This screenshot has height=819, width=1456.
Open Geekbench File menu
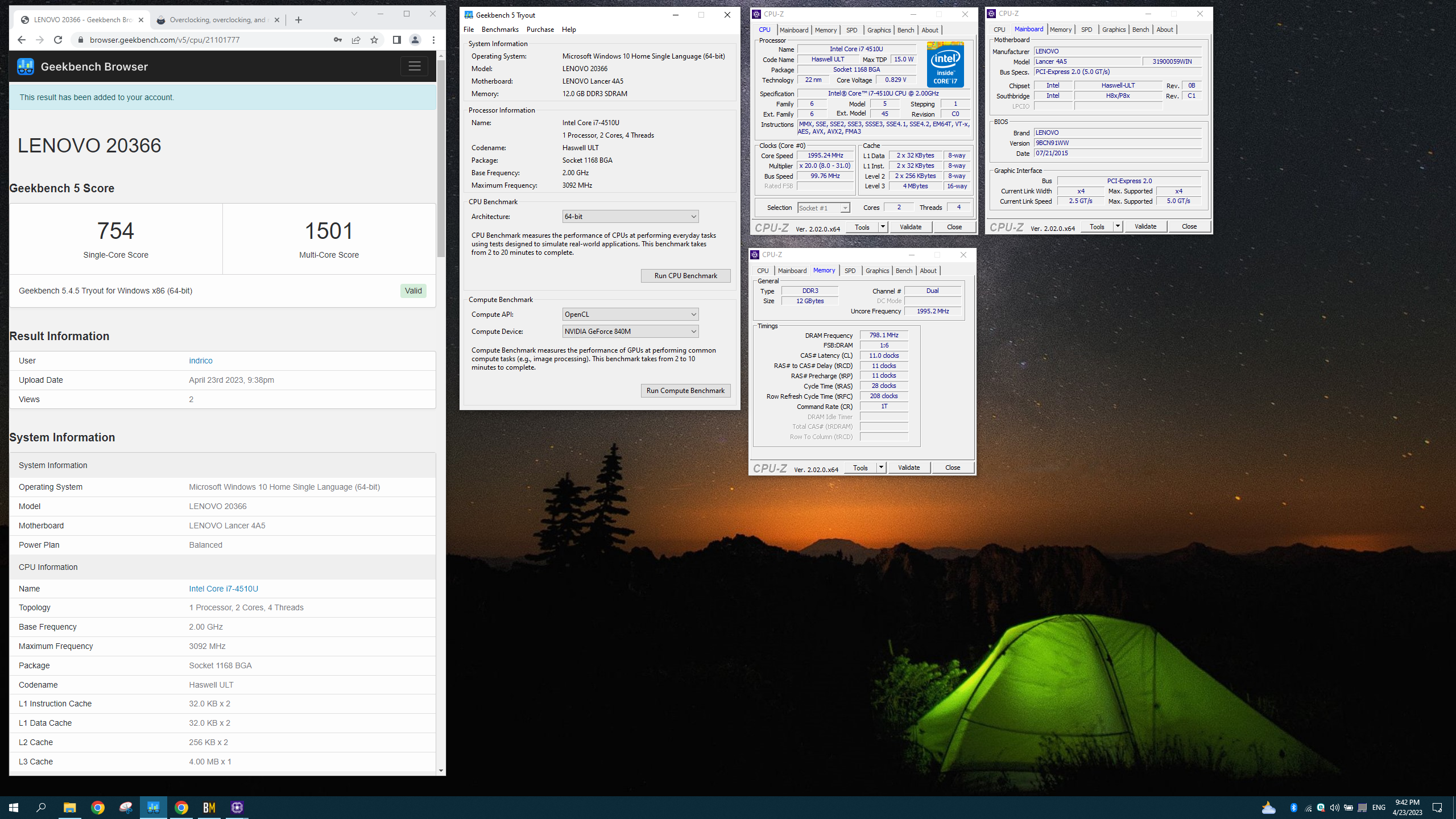pyautogui.click(x=469, y=30)
